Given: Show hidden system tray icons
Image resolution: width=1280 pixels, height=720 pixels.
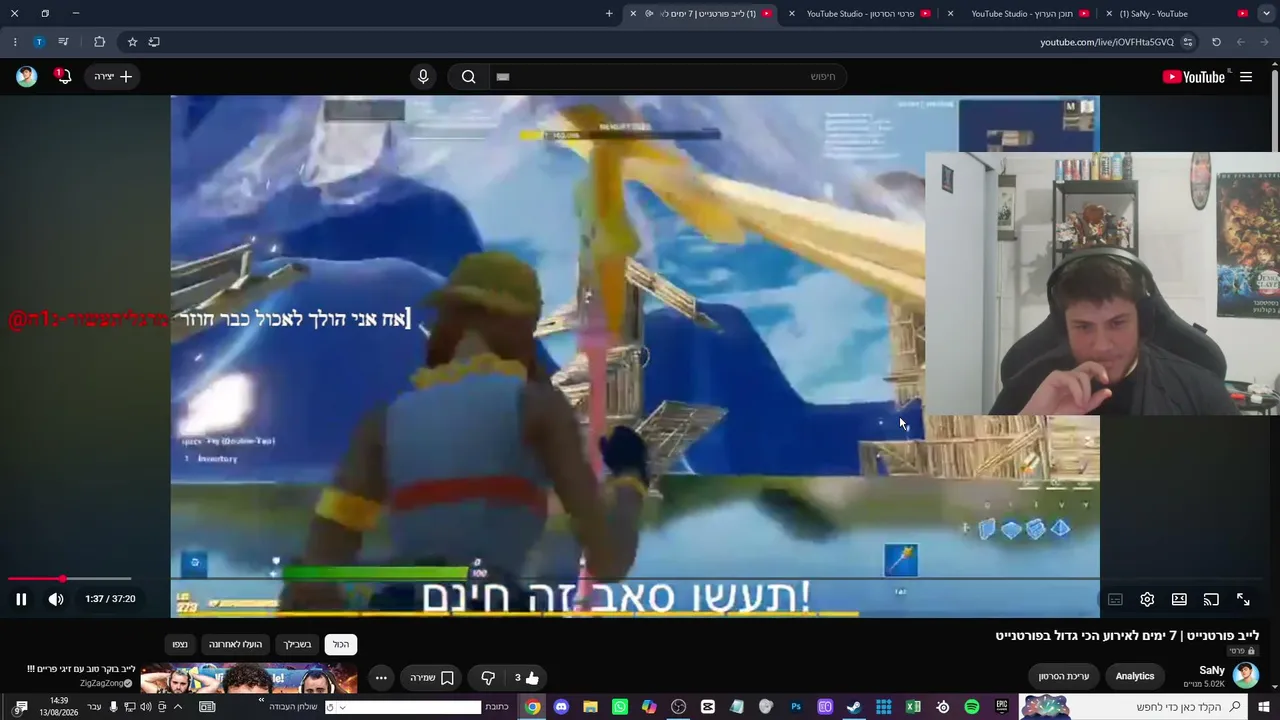Looking at the screenshot, I should tap(178, 707).
